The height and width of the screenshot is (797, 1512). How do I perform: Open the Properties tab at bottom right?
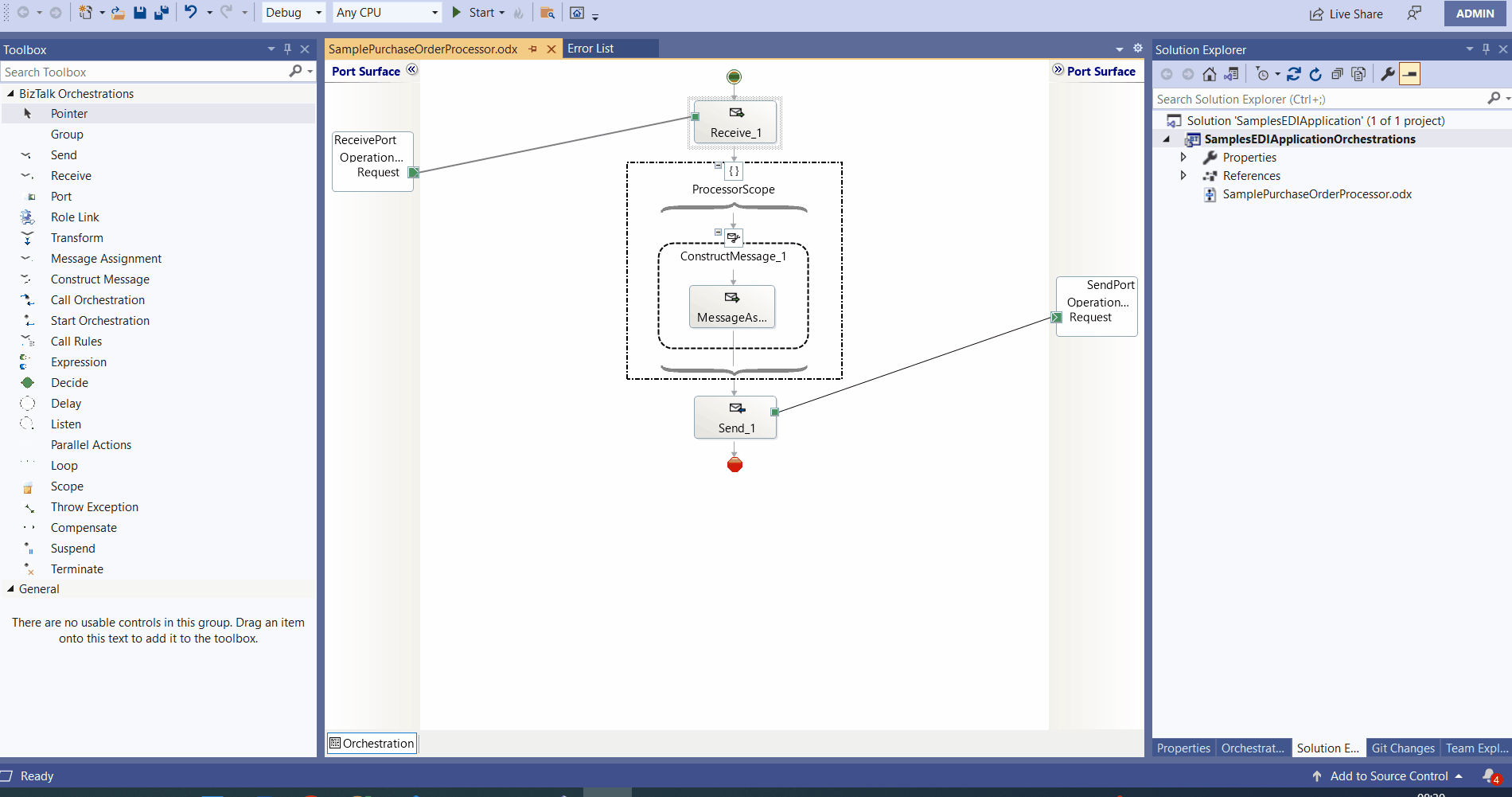1183,748
